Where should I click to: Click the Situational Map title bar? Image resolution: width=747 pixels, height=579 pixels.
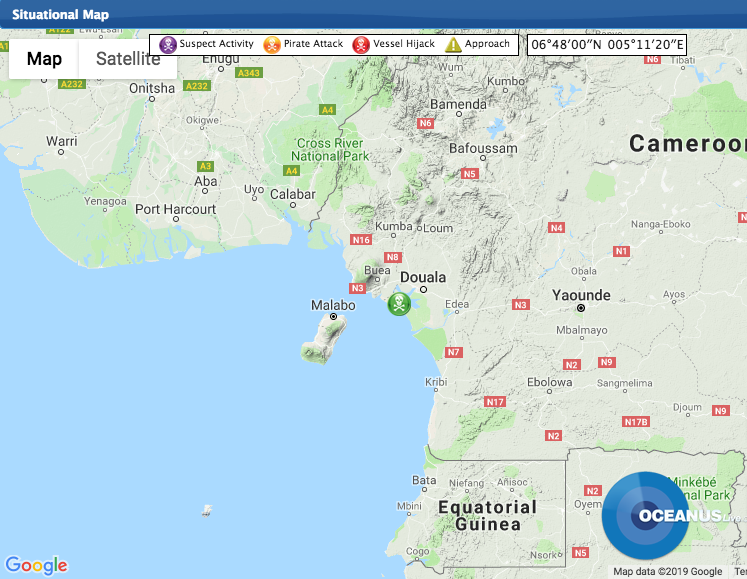click(60, 15)
